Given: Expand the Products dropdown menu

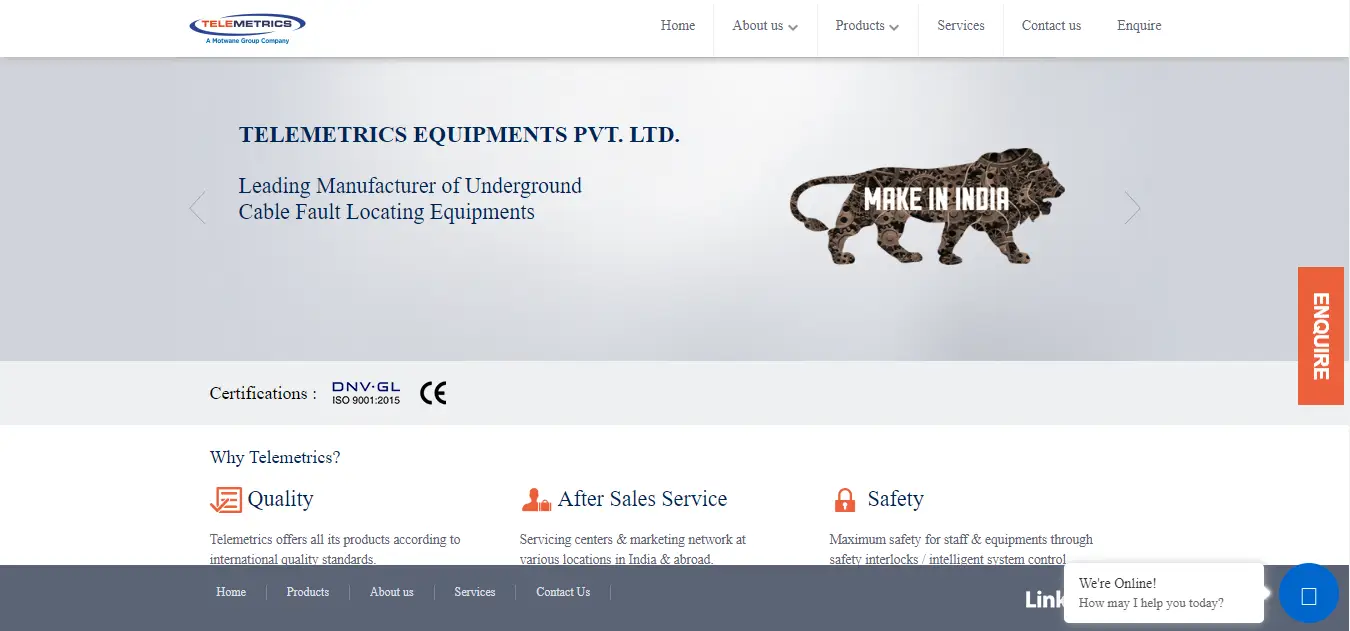Looking at the screenshot, I should click(867, 26).
